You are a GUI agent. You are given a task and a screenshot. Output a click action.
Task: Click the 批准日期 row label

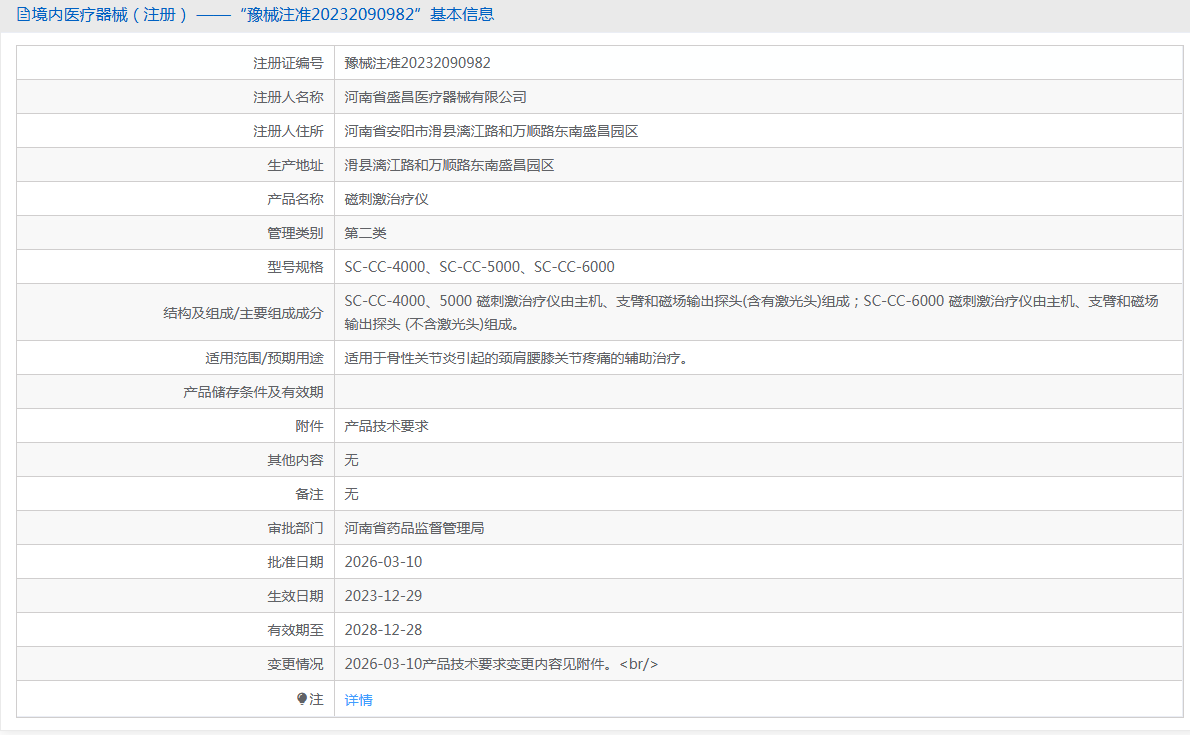point(295,562)
